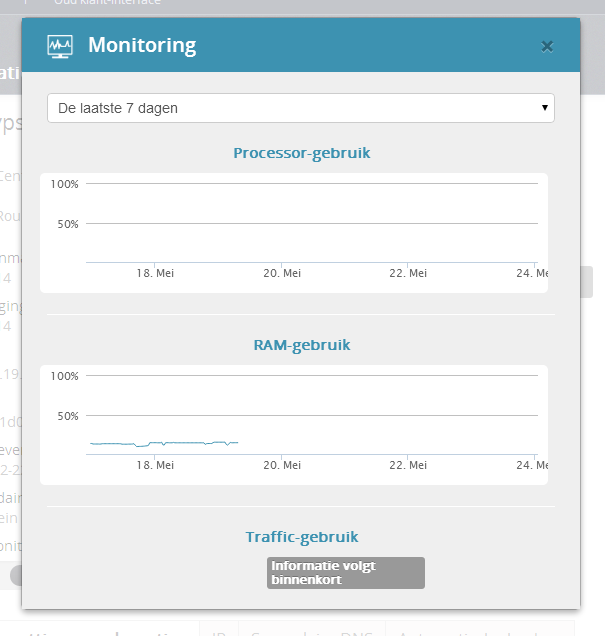This screenshot has width=605, height=636.
Task: Click 18. Mei on the Processor chart
Action: pyautogui.click(x=155, y=273)
